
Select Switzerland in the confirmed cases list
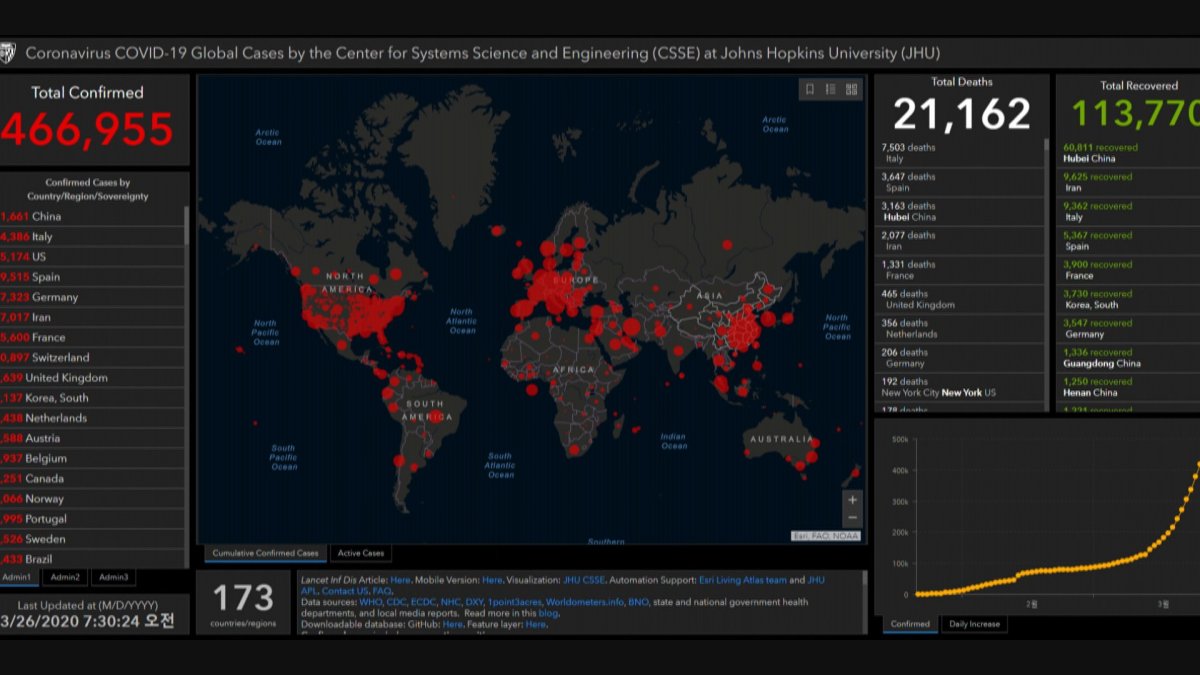point(92,357)
